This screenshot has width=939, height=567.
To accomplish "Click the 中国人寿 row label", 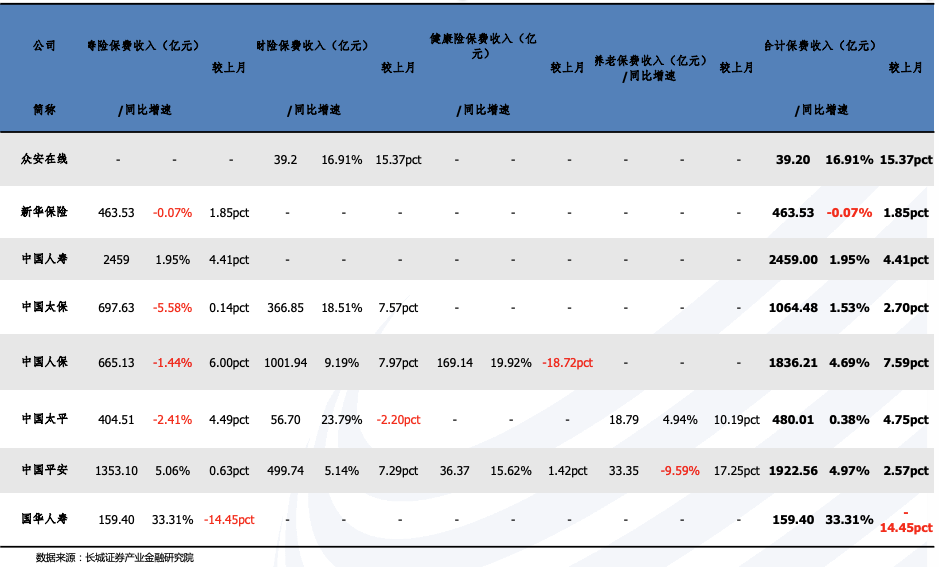I will click(44, 259).
